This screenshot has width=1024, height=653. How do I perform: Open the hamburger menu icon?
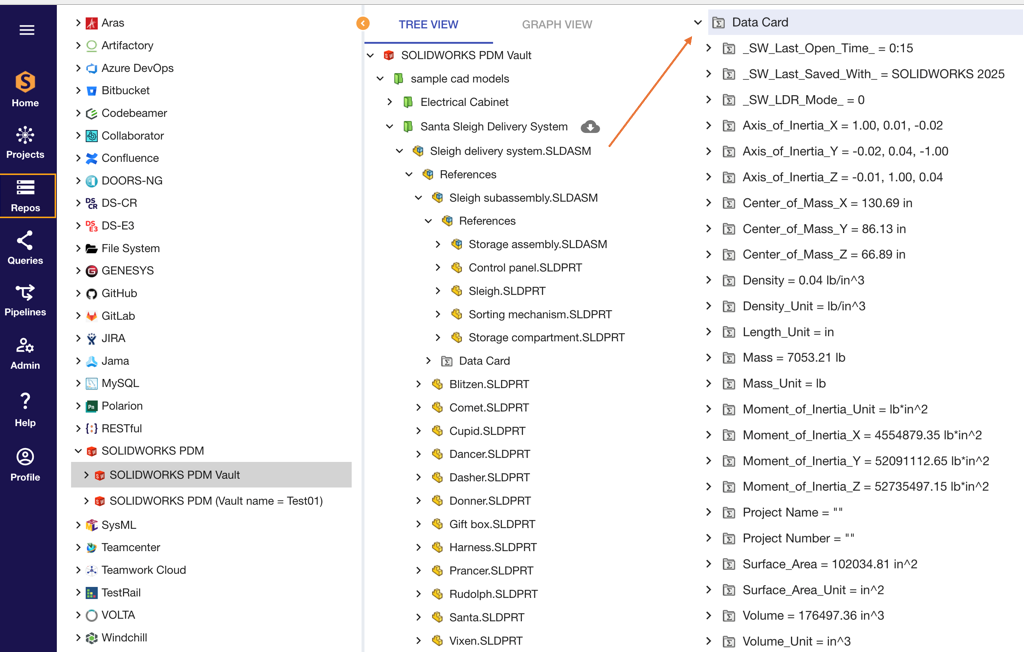(x=27, y=30)
